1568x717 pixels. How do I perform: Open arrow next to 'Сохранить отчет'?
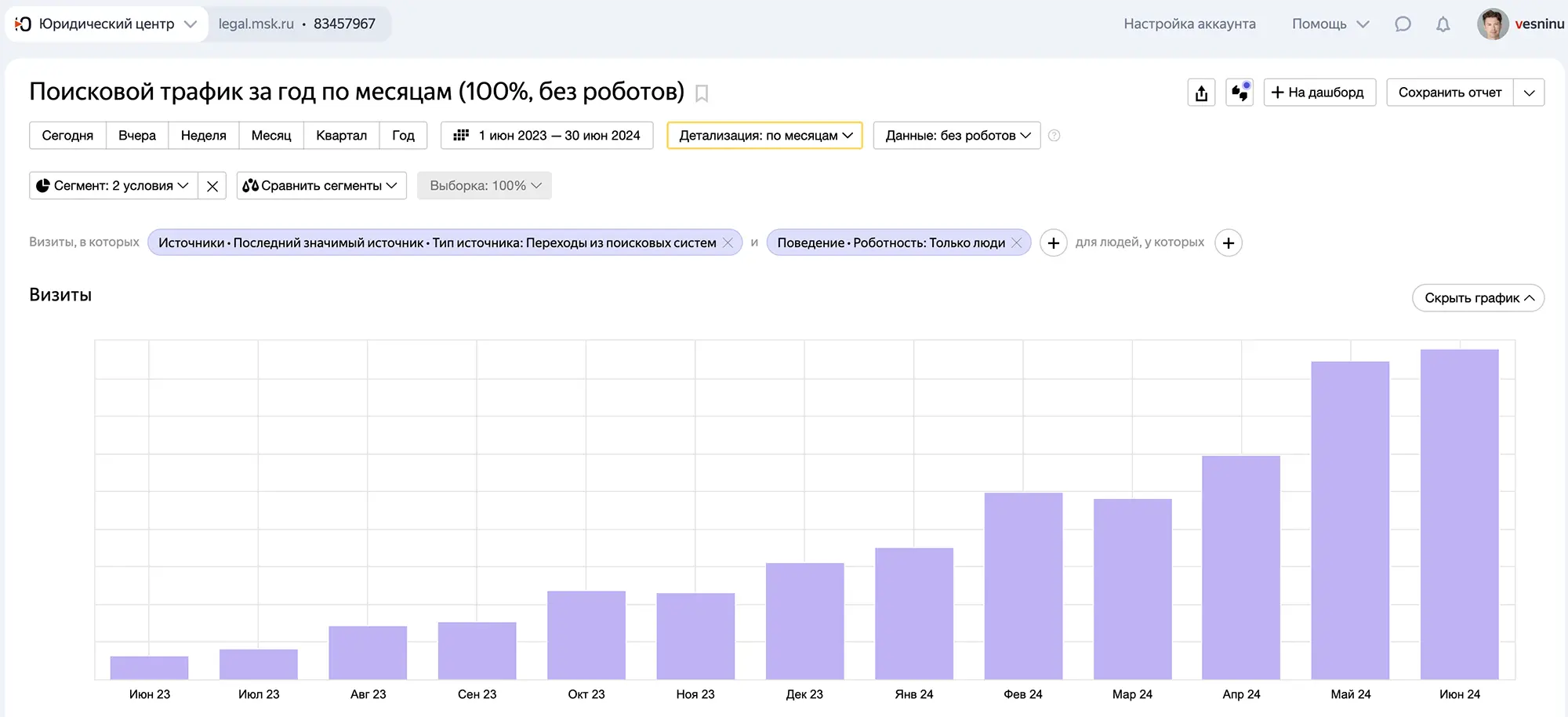pyautogui.click(x=1529, y=93)
